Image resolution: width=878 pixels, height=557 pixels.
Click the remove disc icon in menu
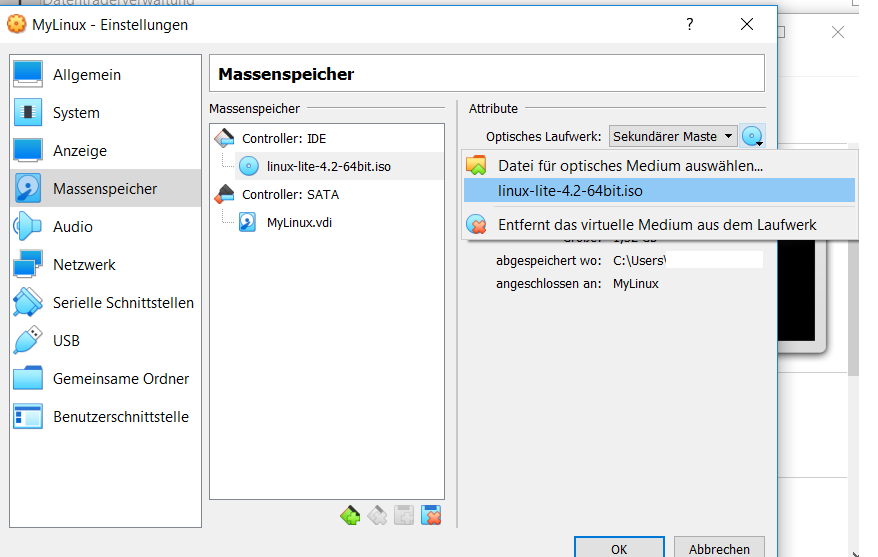(x=477, y=224)
